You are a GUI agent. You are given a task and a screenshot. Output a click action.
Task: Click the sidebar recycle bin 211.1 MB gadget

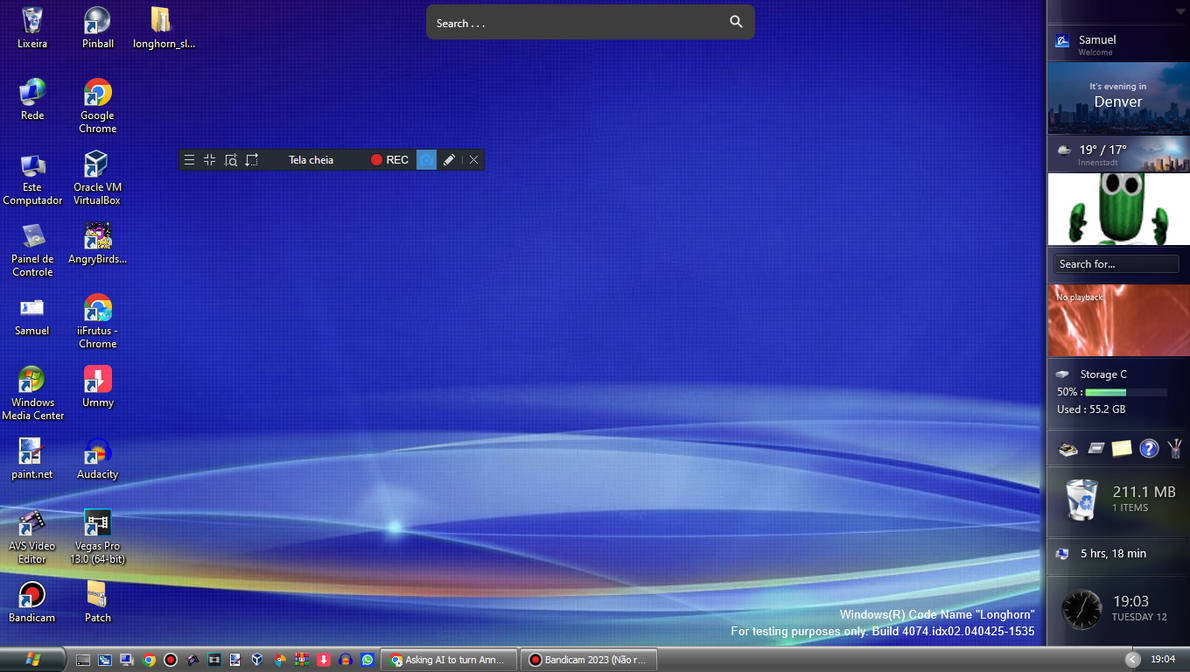pyautogui.click(x=1118, y=499)
